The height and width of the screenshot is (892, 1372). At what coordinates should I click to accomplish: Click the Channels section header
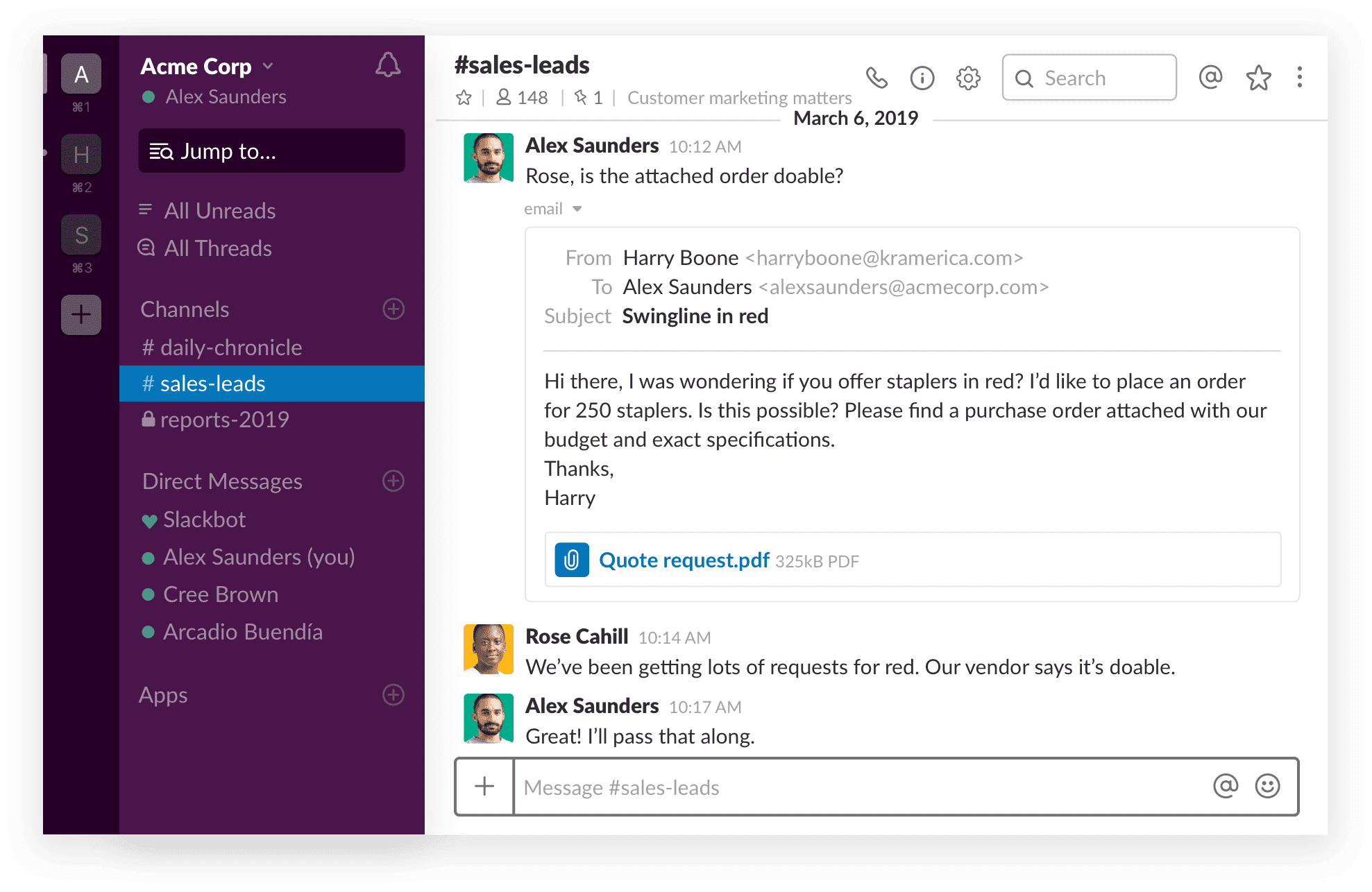coord(185,309)
